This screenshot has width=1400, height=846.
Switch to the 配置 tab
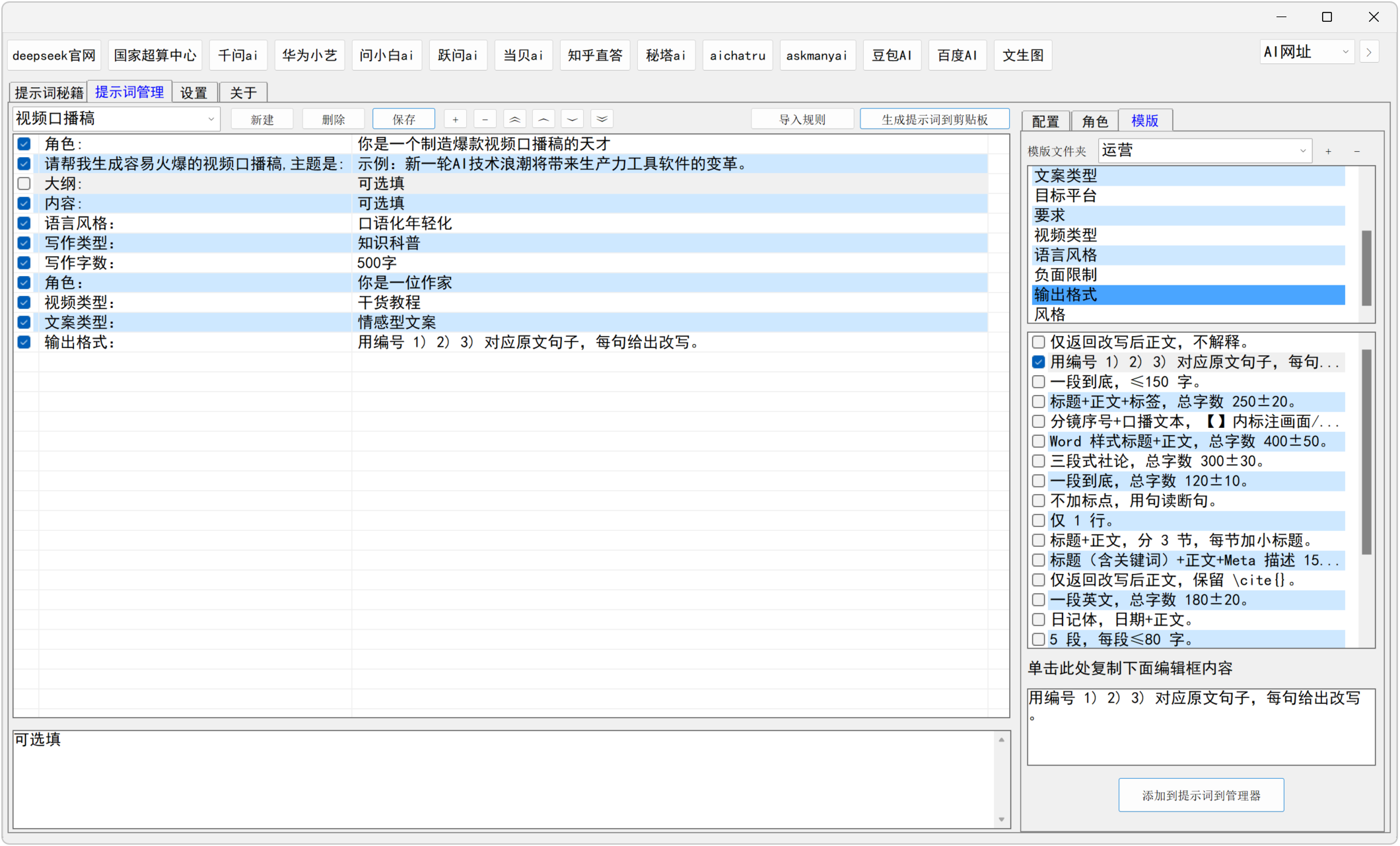pyautogui.click(x=1046, y=121)
